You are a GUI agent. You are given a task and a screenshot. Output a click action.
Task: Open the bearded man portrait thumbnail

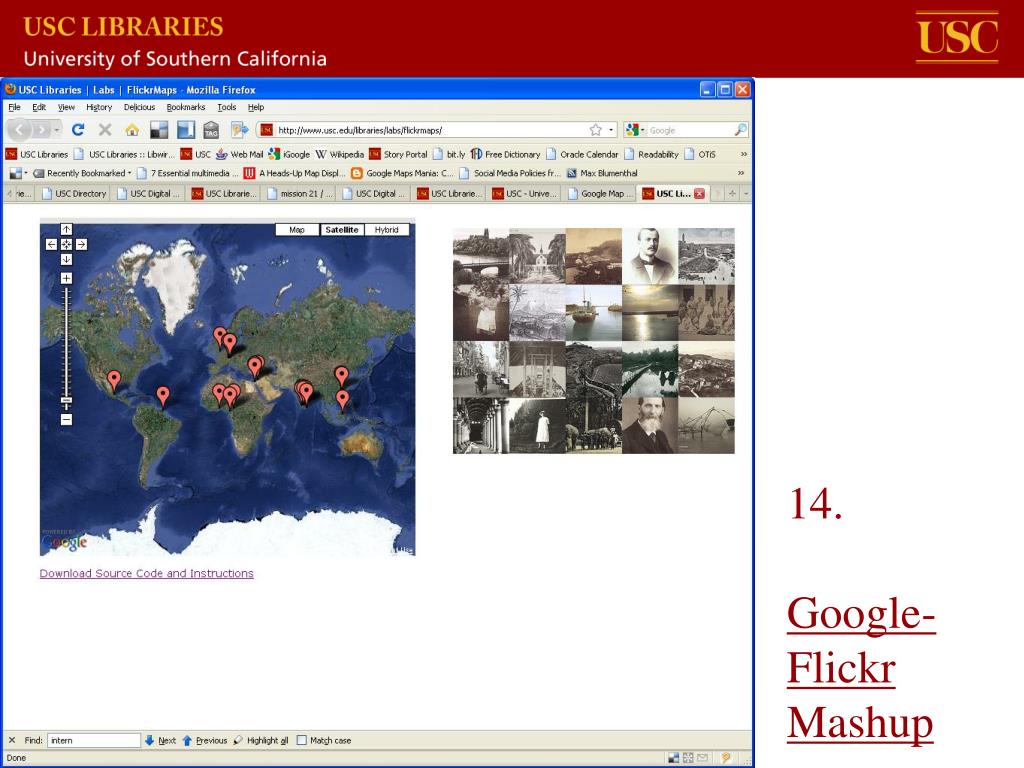(650, 425)
